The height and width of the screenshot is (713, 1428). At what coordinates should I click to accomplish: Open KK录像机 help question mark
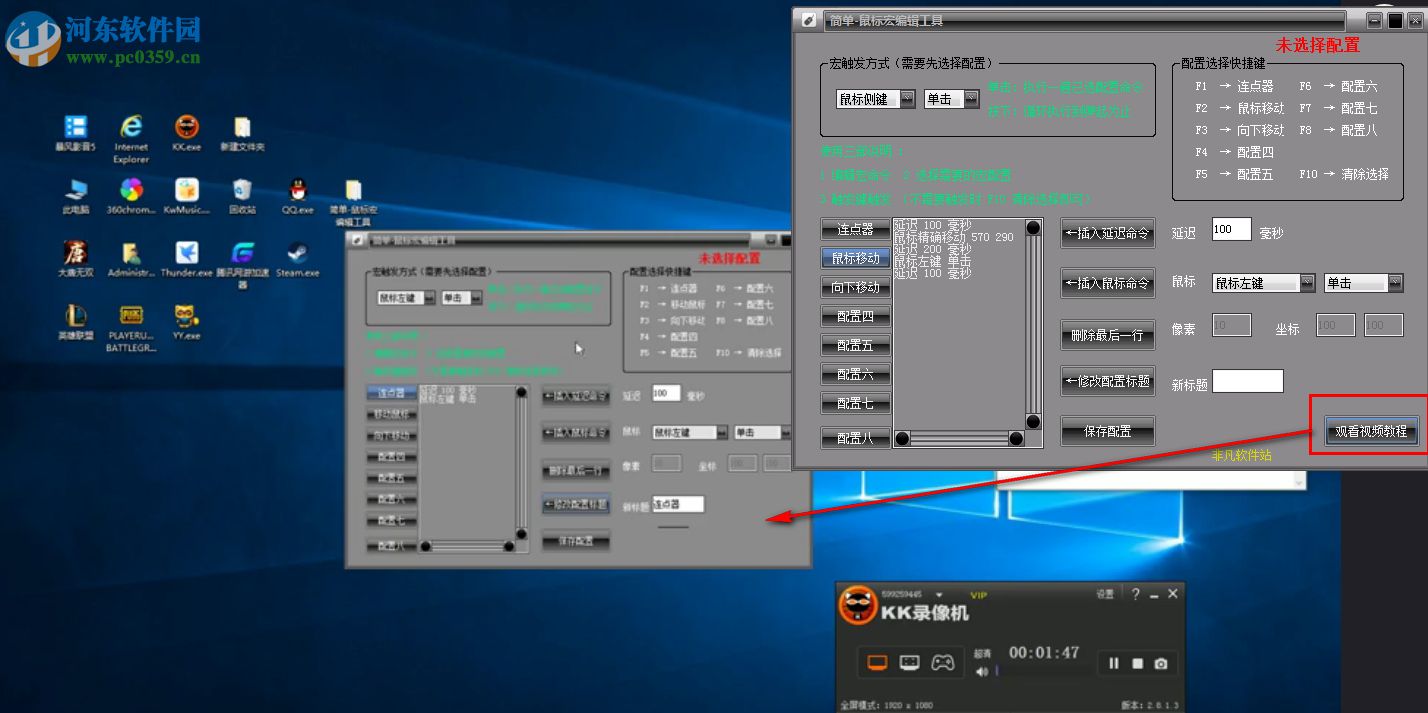coord(1134,594)
